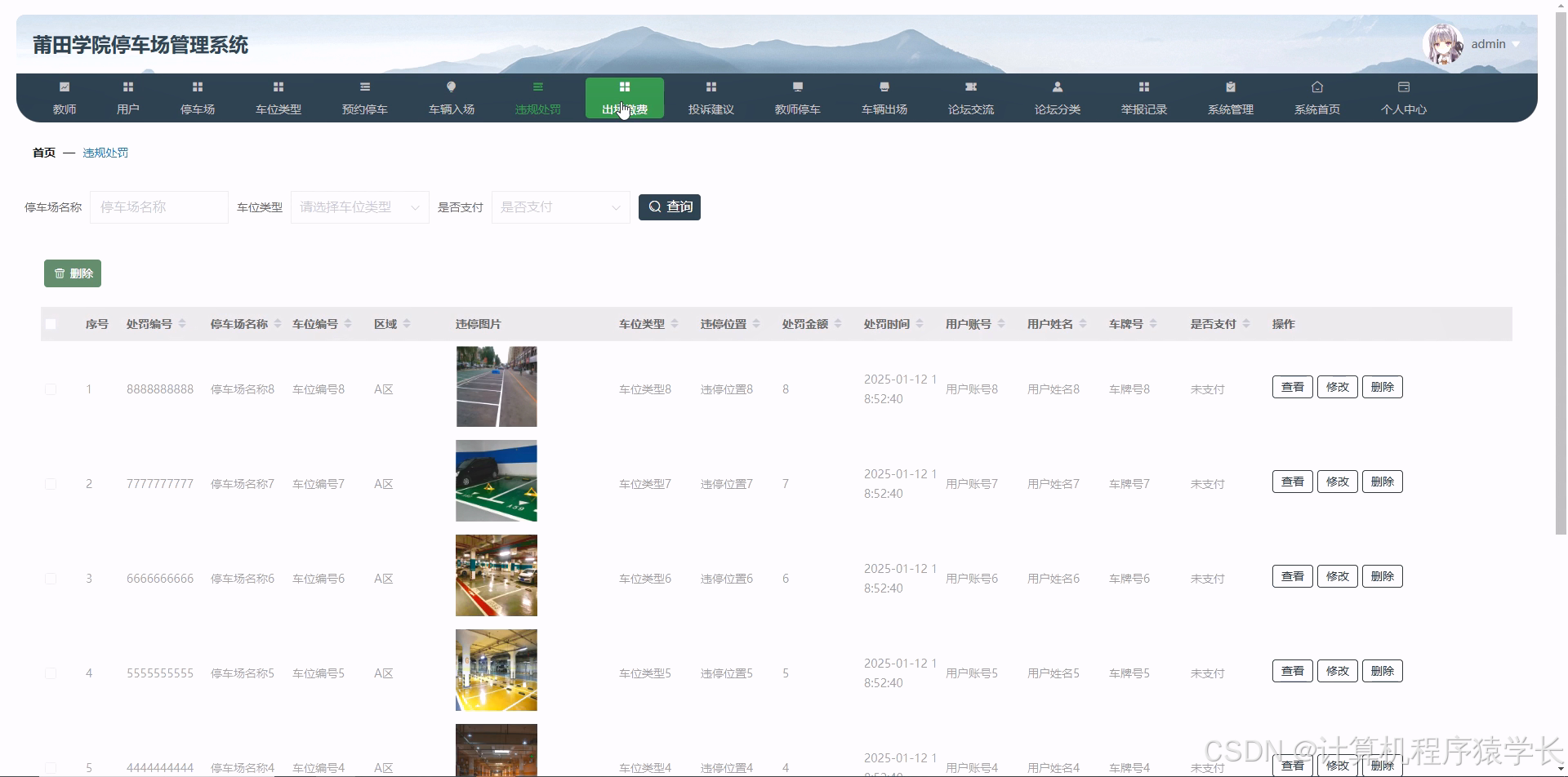Image resolution: width=1568 pixels, height=777 pixels.
Task: Sort by 车位编号 column arrows
Action: (x=348, y=324)
